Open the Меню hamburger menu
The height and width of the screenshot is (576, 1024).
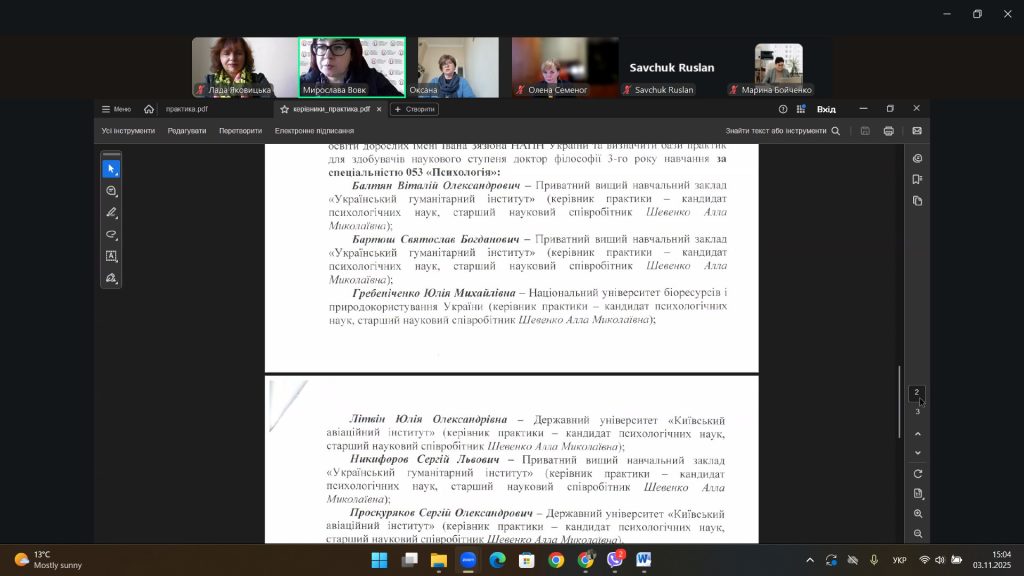[x=116, y=109]
